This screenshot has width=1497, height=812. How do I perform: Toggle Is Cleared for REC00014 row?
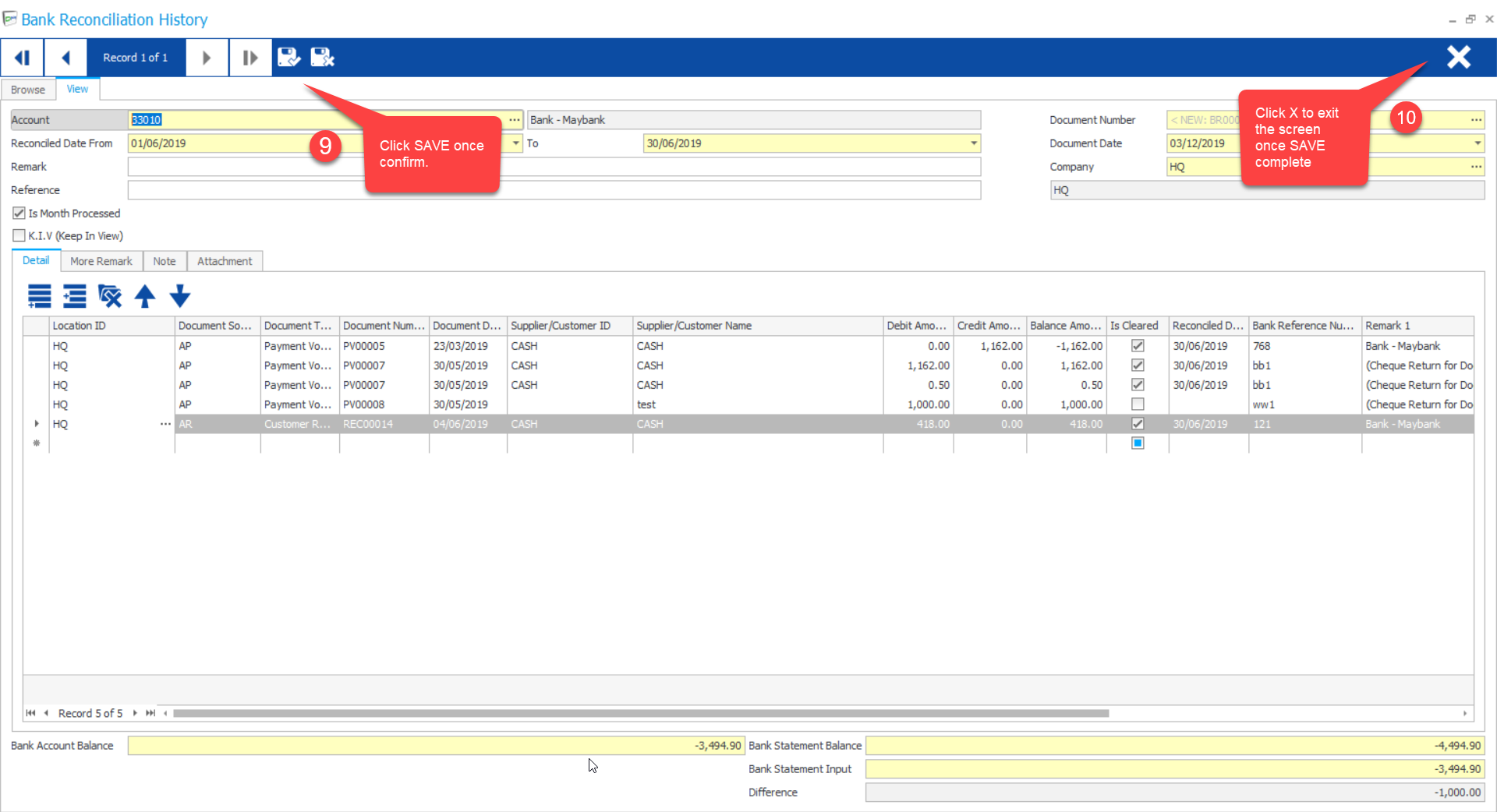point(1138,424)
